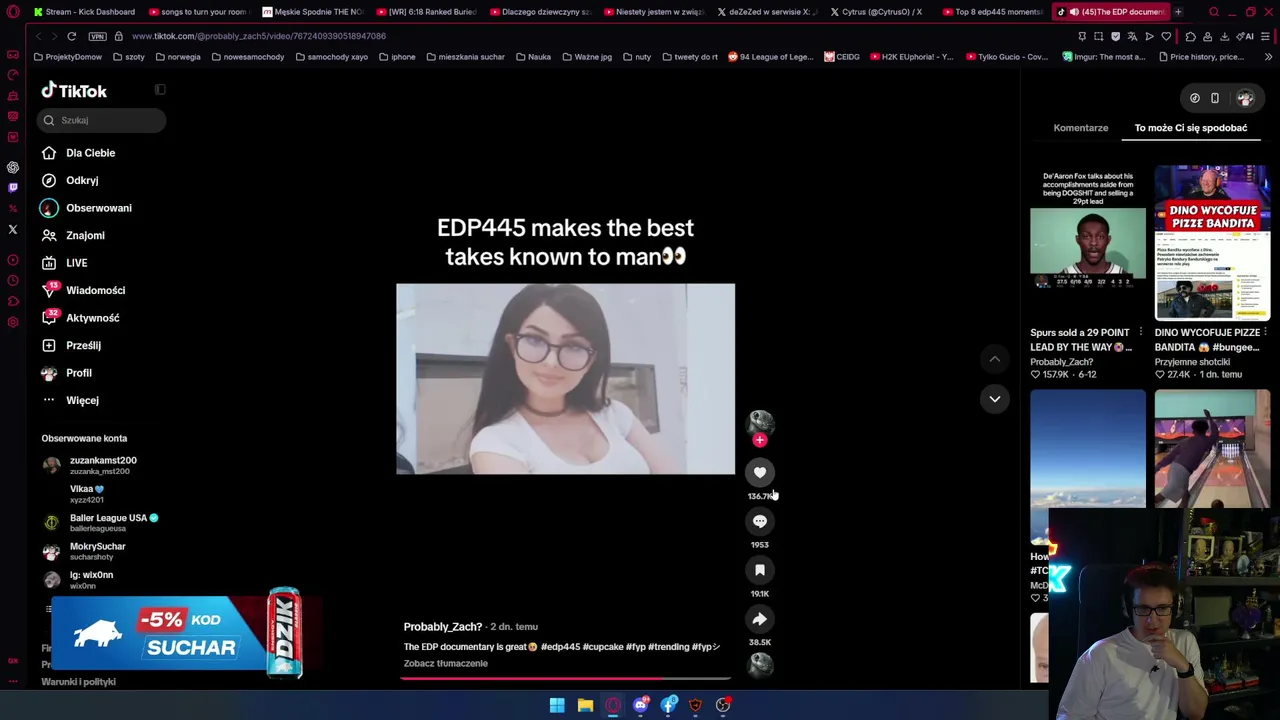Open the Dla Ciebie home feed
The image size is (1280, 720).
click(79, 153)
